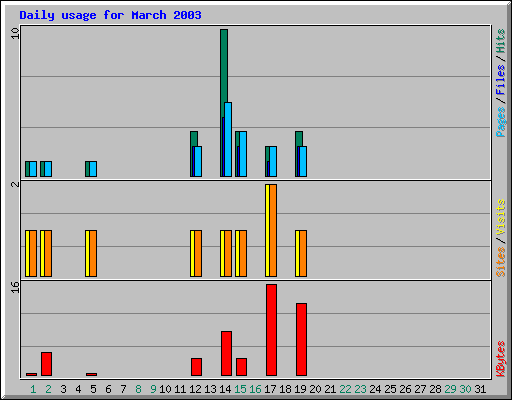Screen dimensions: 512x400
Task: Click day label '19' on the axis
Action: [x=300, y=389]
